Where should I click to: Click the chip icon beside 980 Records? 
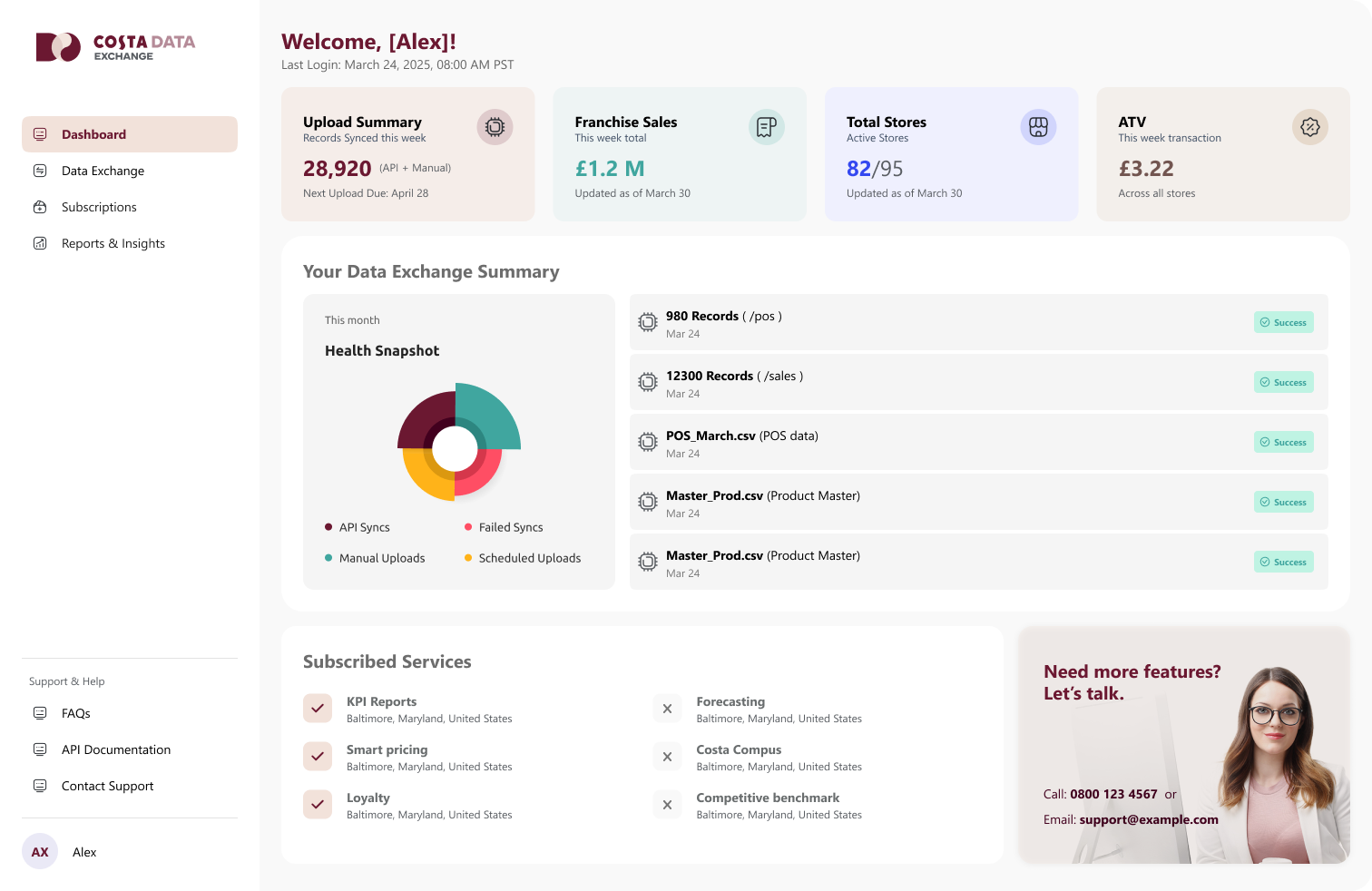click(648, 322)
